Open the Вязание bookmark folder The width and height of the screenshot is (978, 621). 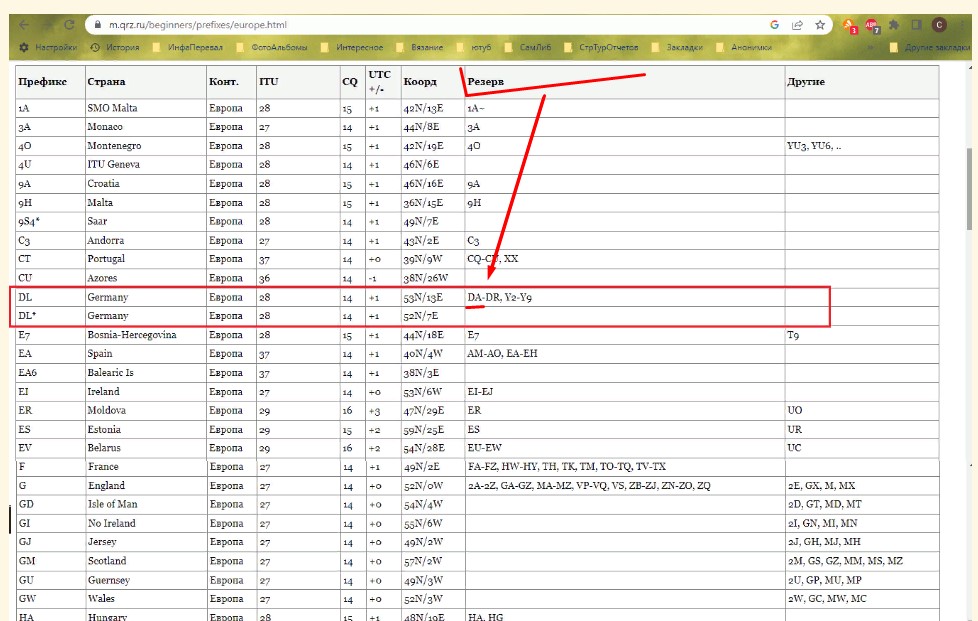coord(419,47)
